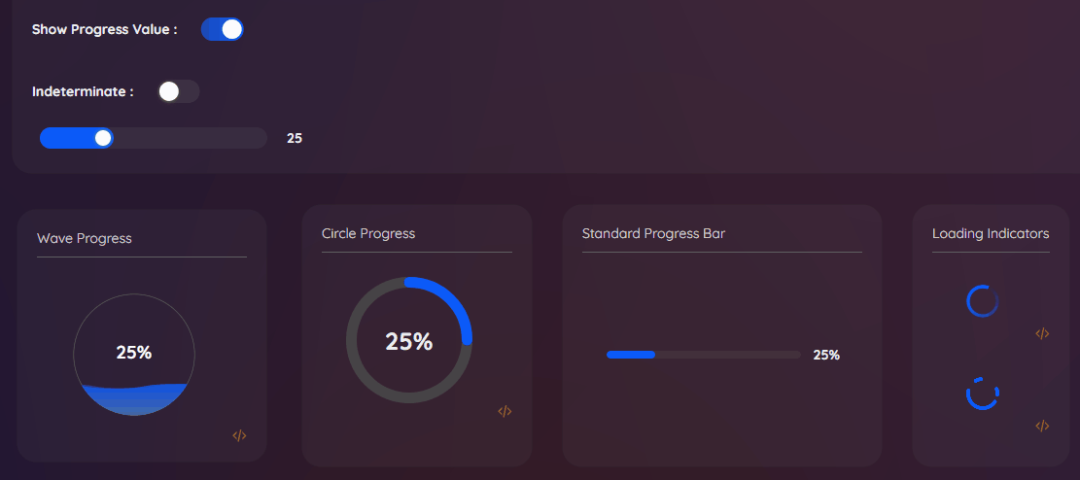Click the bottom dashed loading spinner
This screenshot has width=1080, height=480.
pos(982,393)
